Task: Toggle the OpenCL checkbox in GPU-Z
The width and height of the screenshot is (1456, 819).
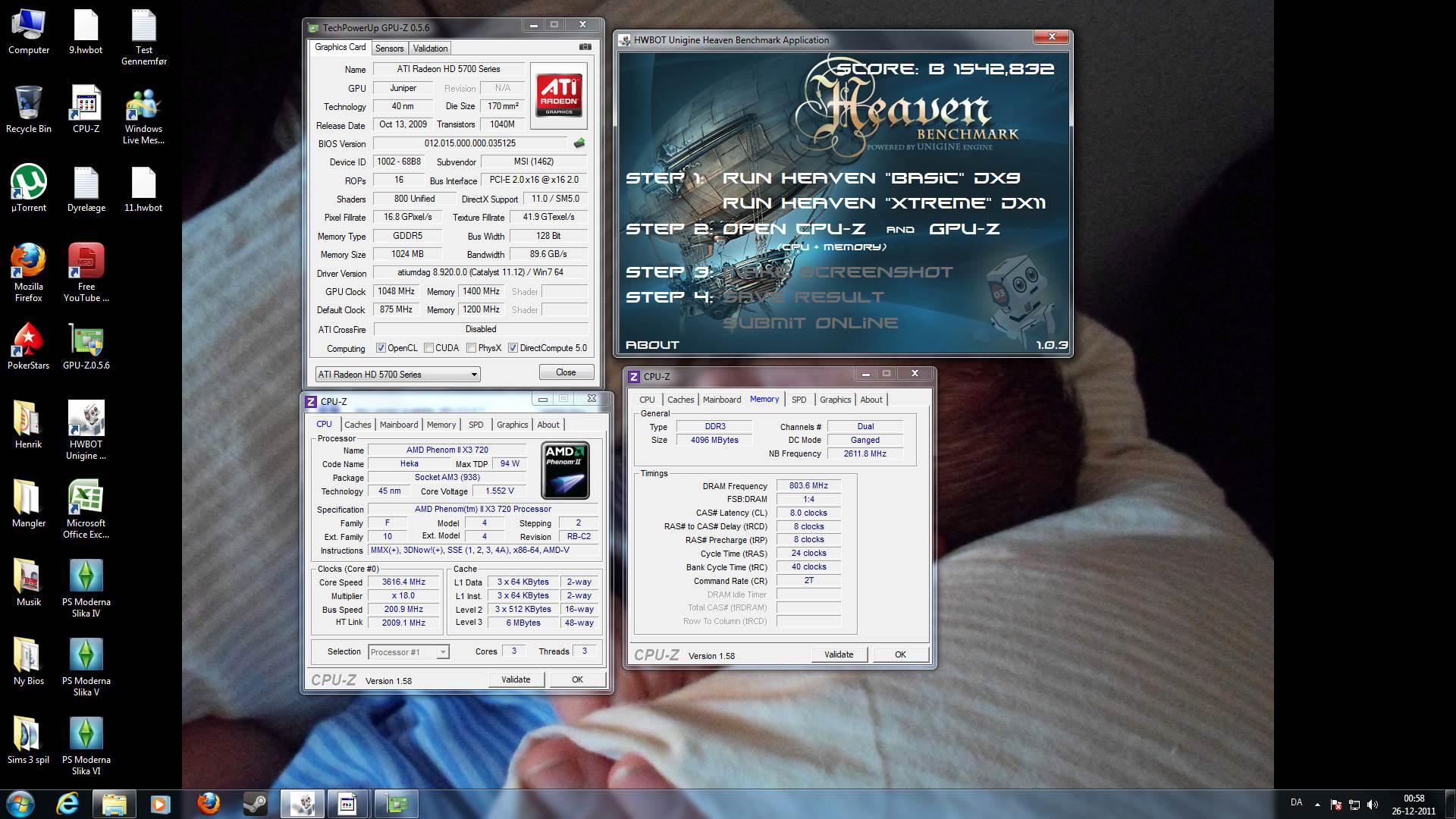Action: point(381,348)
